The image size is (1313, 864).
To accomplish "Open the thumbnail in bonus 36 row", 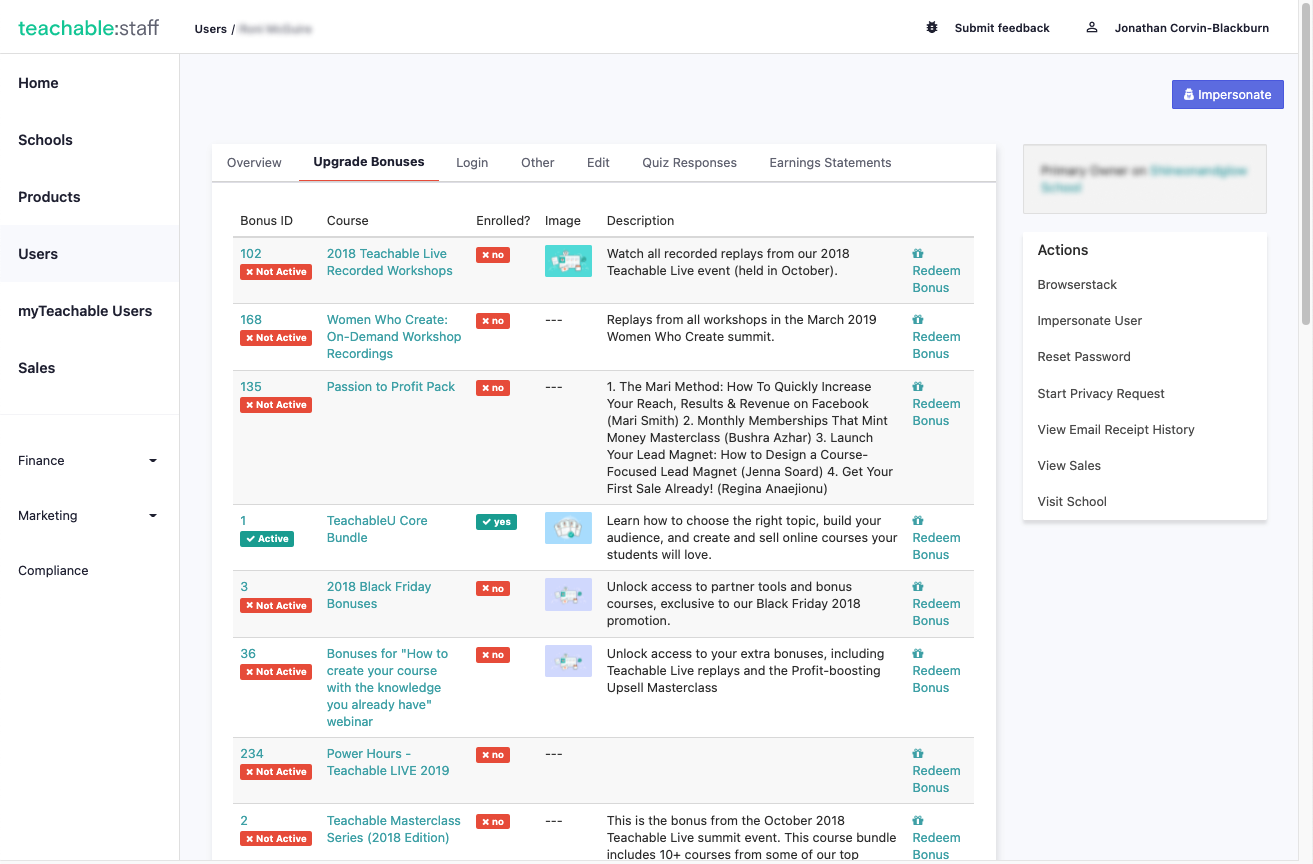I will 568,661.
